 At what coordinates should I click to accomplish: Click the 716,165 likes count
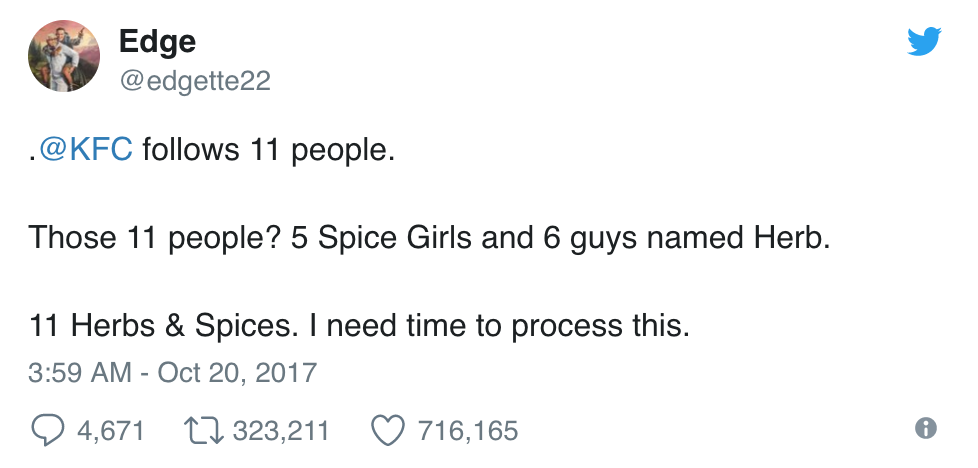(x=467, y=431)
